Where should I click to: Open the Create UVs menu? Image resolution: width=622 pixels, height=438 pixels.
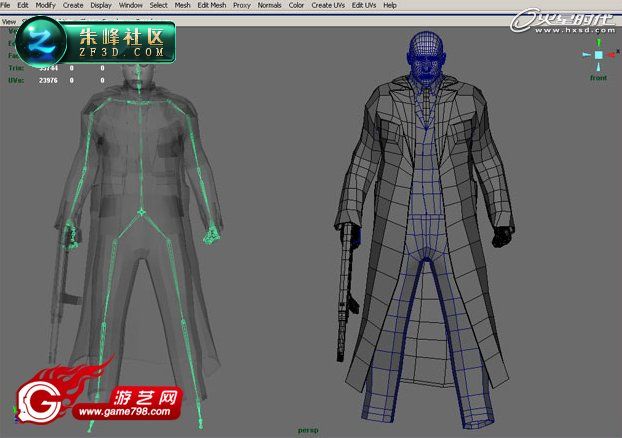tap(328, 5)
